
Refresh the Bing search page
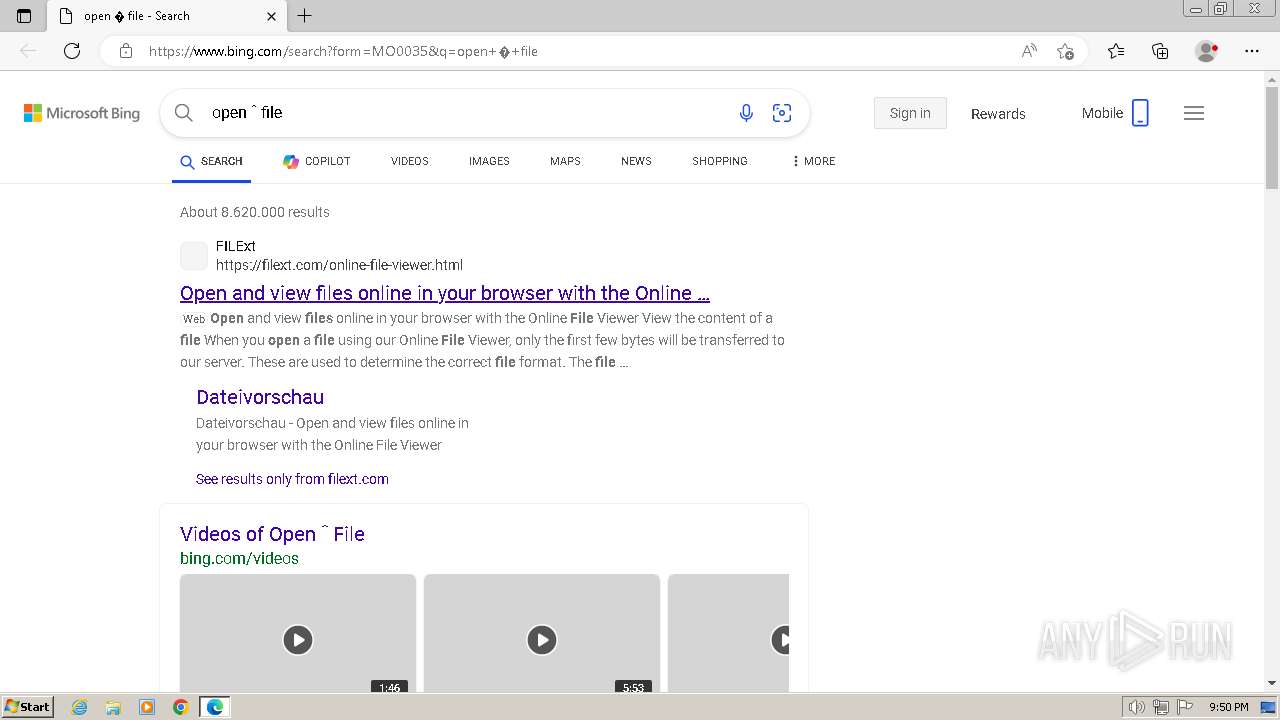point(72,51)
